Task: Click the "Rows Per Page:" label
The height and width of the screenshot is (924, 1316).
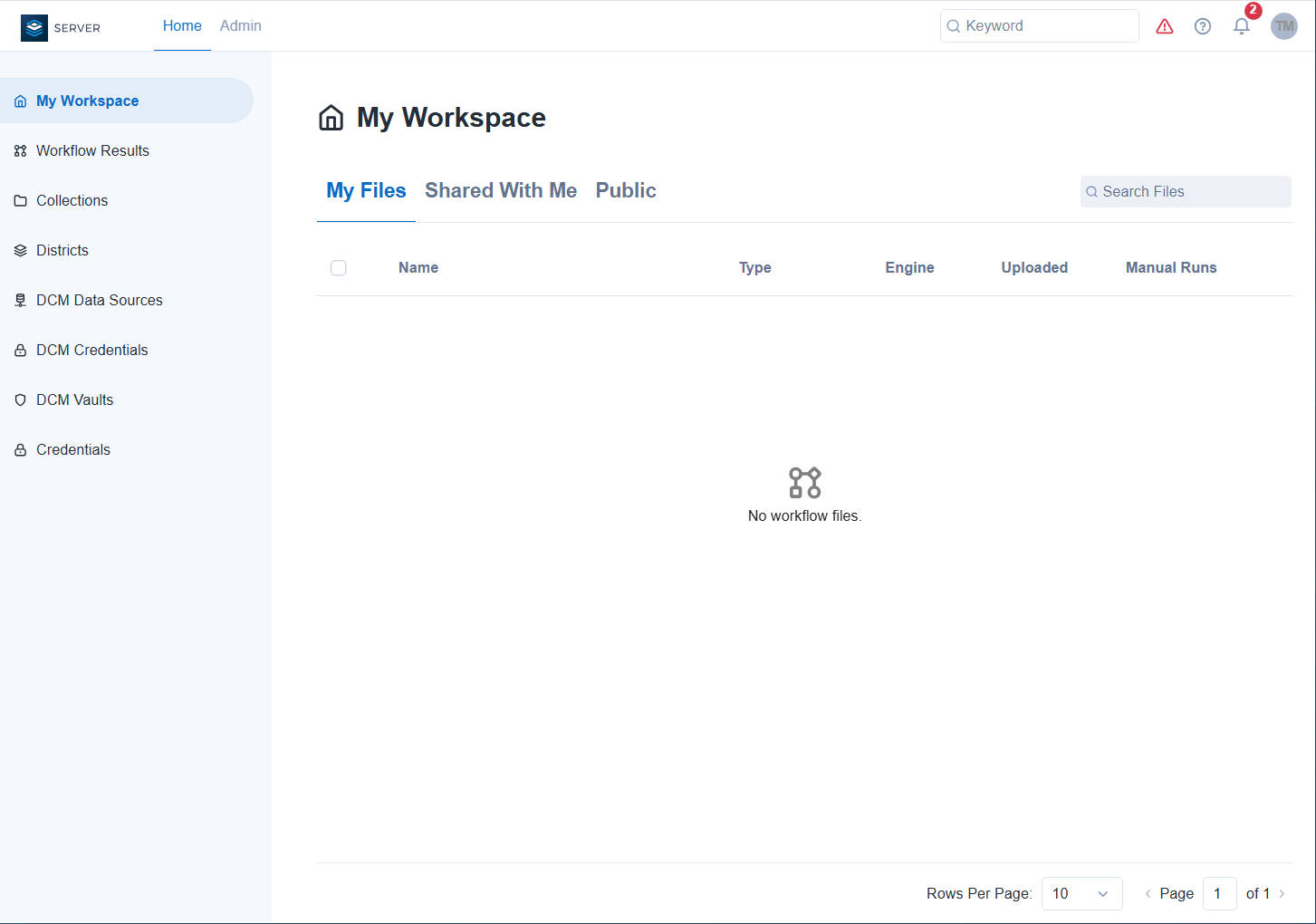Action: point(979,894)
